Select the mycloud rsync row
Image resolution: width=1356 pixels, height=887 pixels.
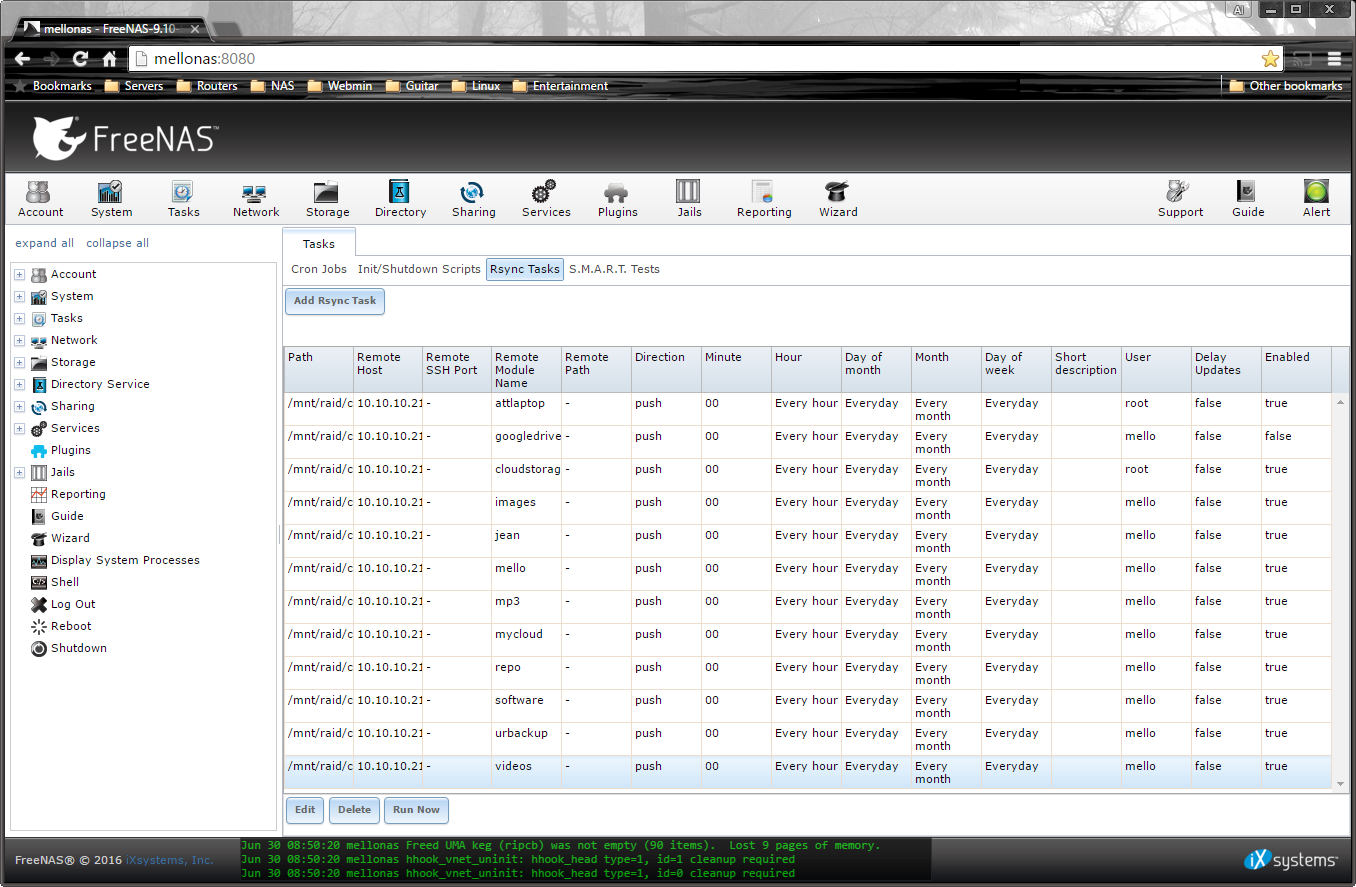(808, 640)
